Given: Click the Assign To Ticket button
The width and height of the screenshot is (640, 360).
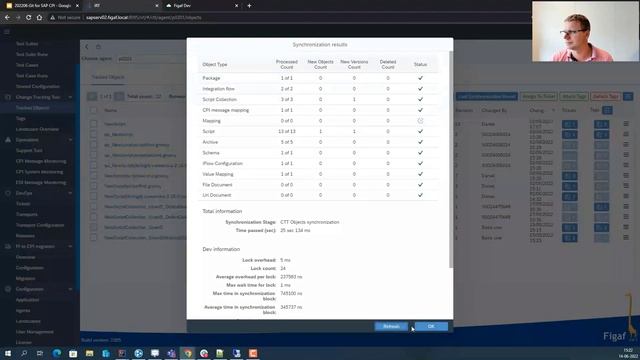Looking at the screenshot, I should pos(539,96).
